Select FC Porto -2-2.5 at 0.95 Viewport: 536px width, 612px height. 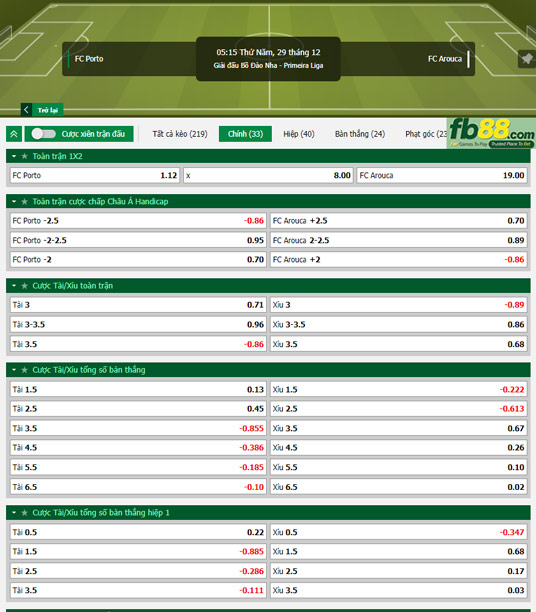click(x=138, y=240)
